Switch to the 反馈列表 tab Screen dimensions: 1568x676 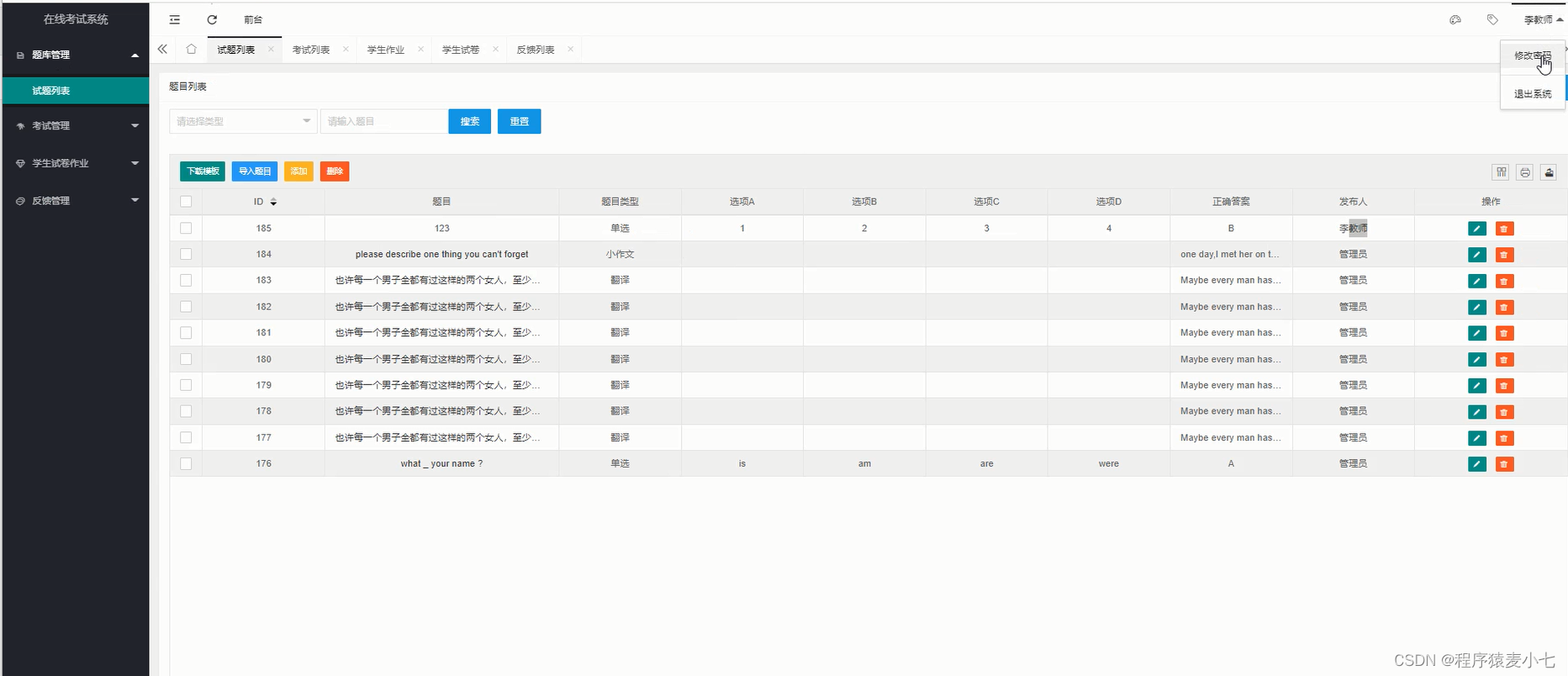point(536,50)
